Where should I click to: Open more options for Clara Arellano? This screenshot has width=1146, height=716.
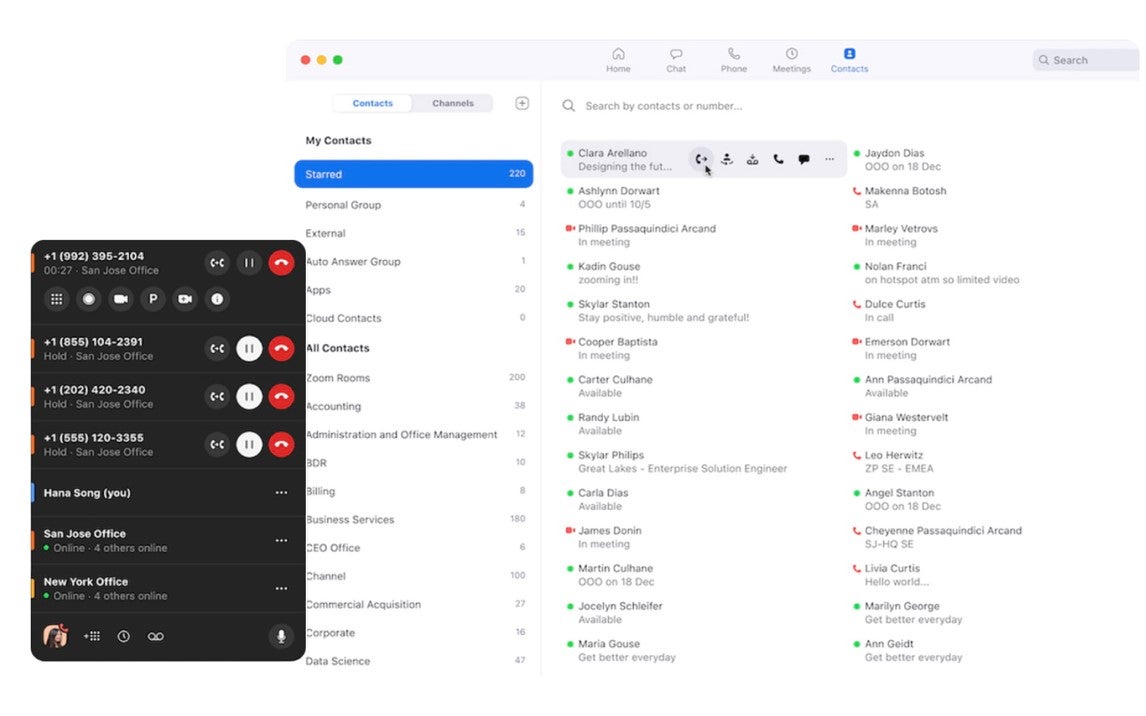tap(830, 159)
